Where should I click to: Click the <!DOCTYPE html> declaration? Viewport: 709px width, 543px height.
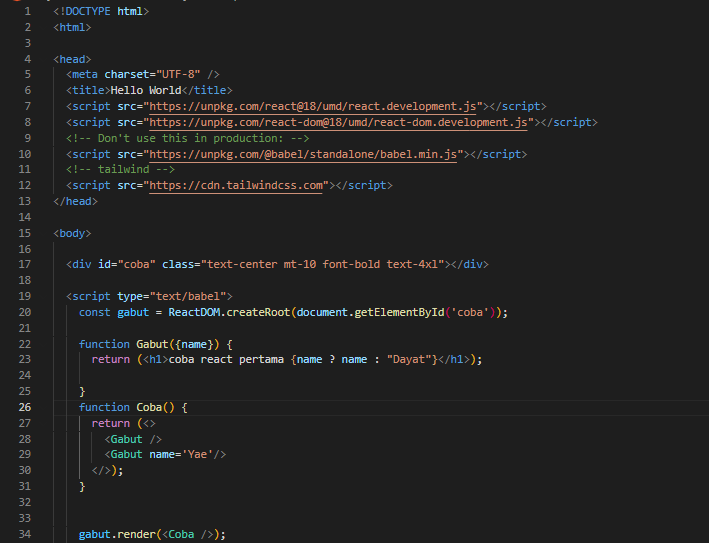pos(101,11)
